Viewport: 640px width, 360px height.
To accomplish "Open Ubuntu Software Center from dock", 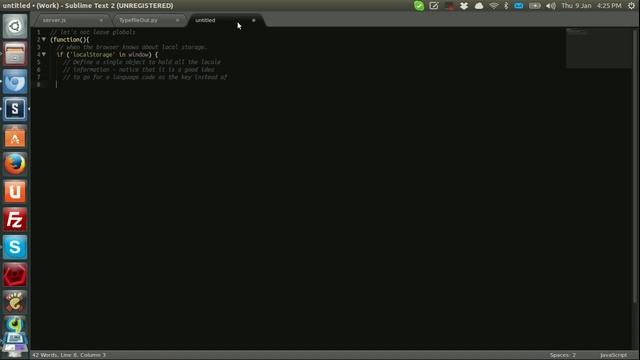I will click(15, 137).
